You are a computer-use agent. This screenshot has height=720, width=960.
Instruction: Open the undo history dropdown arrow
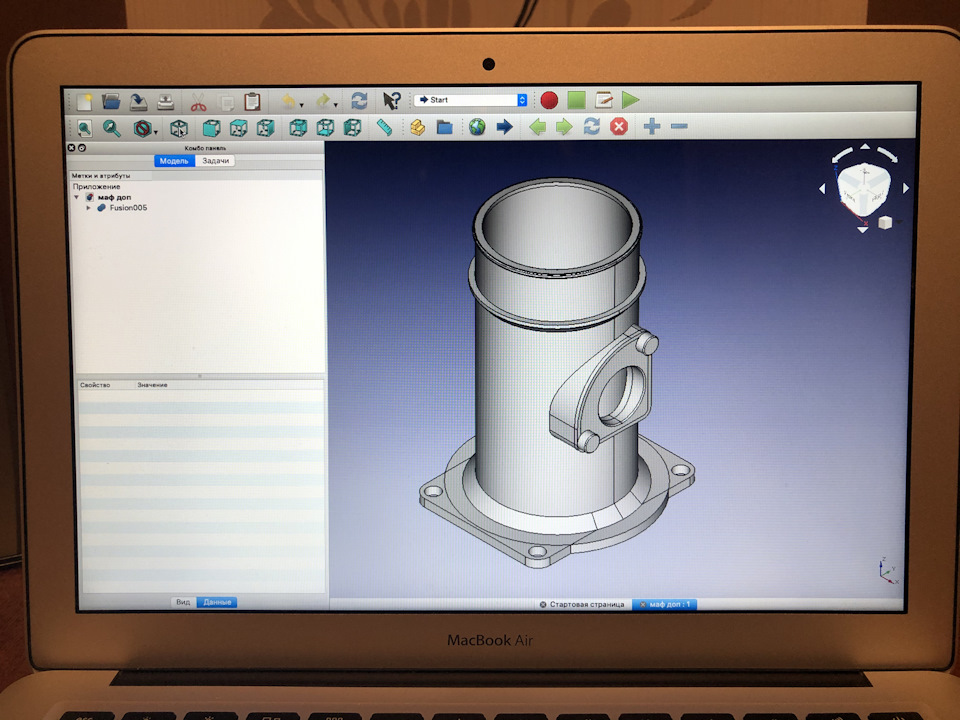point(301,105)
